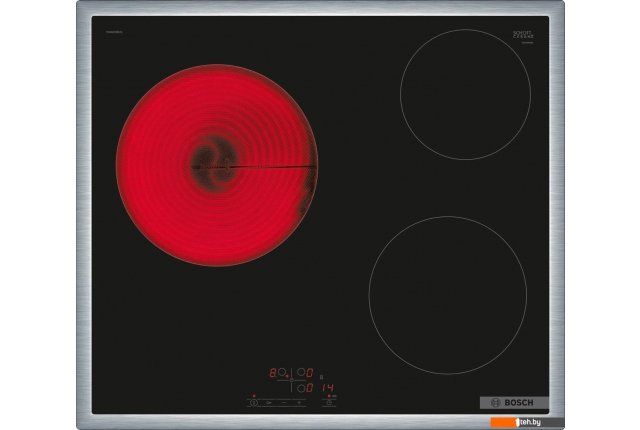
Task: Click the lower right zone level display
Action: click(311, 386)
